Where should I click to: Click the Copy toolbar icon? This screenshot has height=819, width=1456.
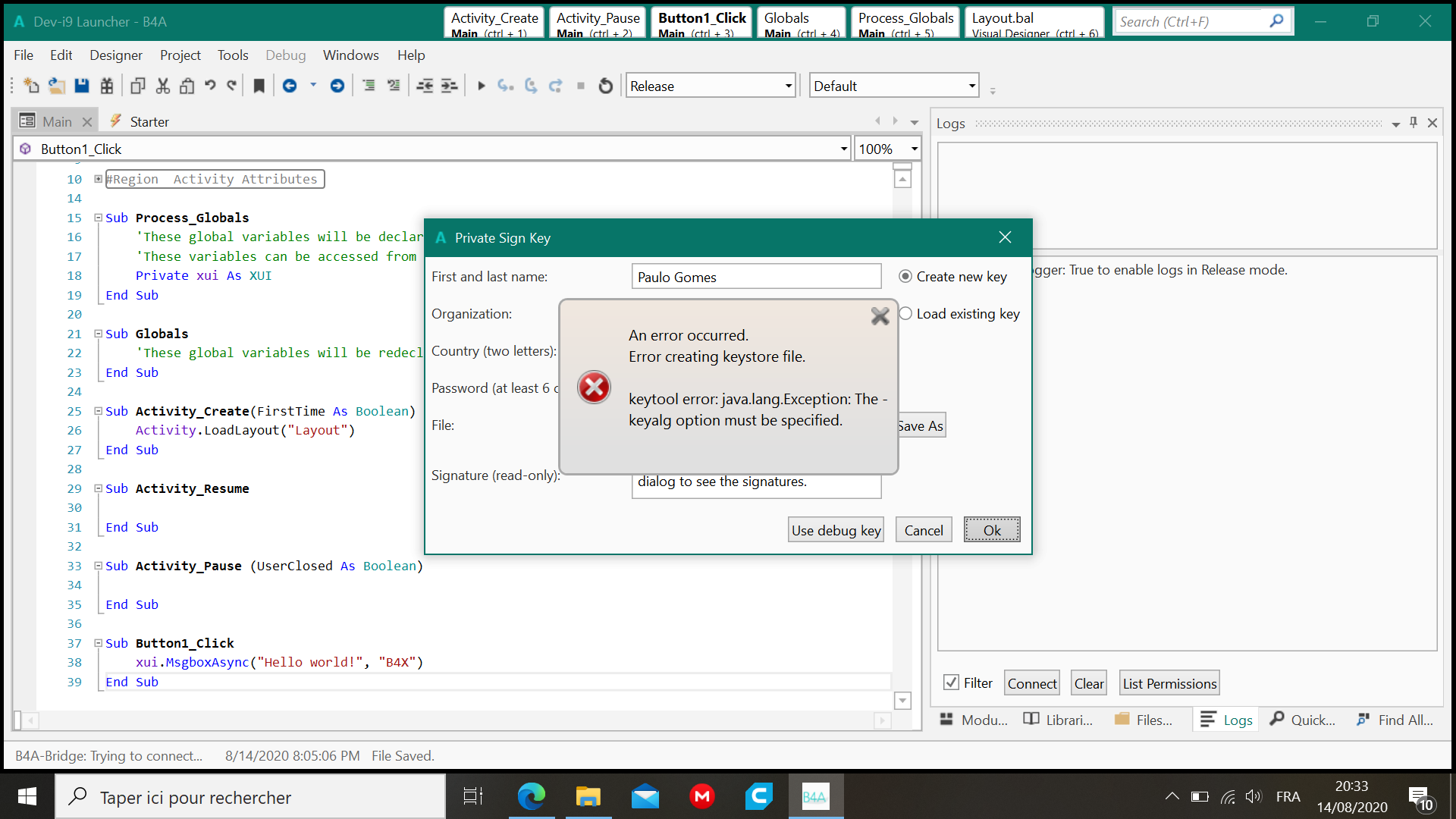137,86
